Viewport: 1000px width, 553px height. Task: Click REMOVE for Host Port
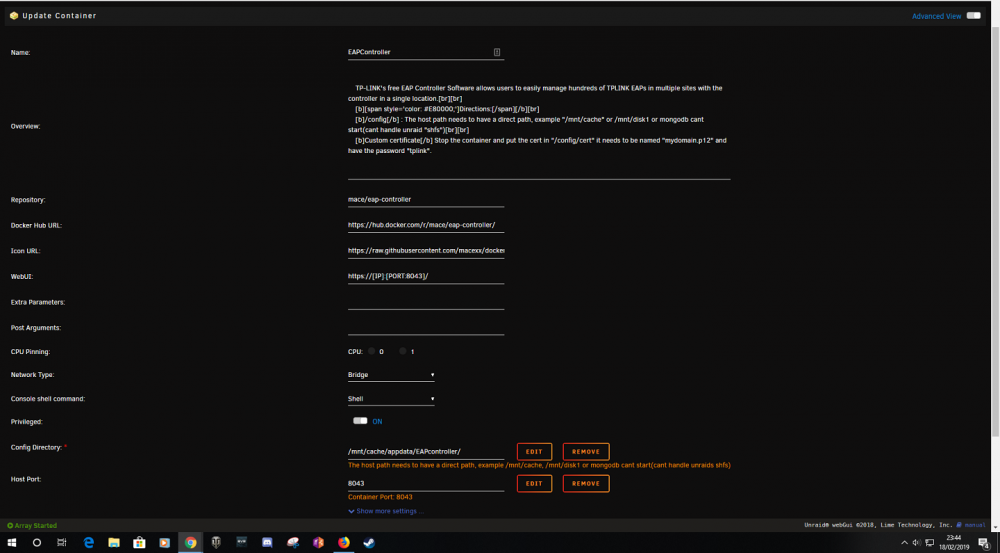tap(586, 483)
